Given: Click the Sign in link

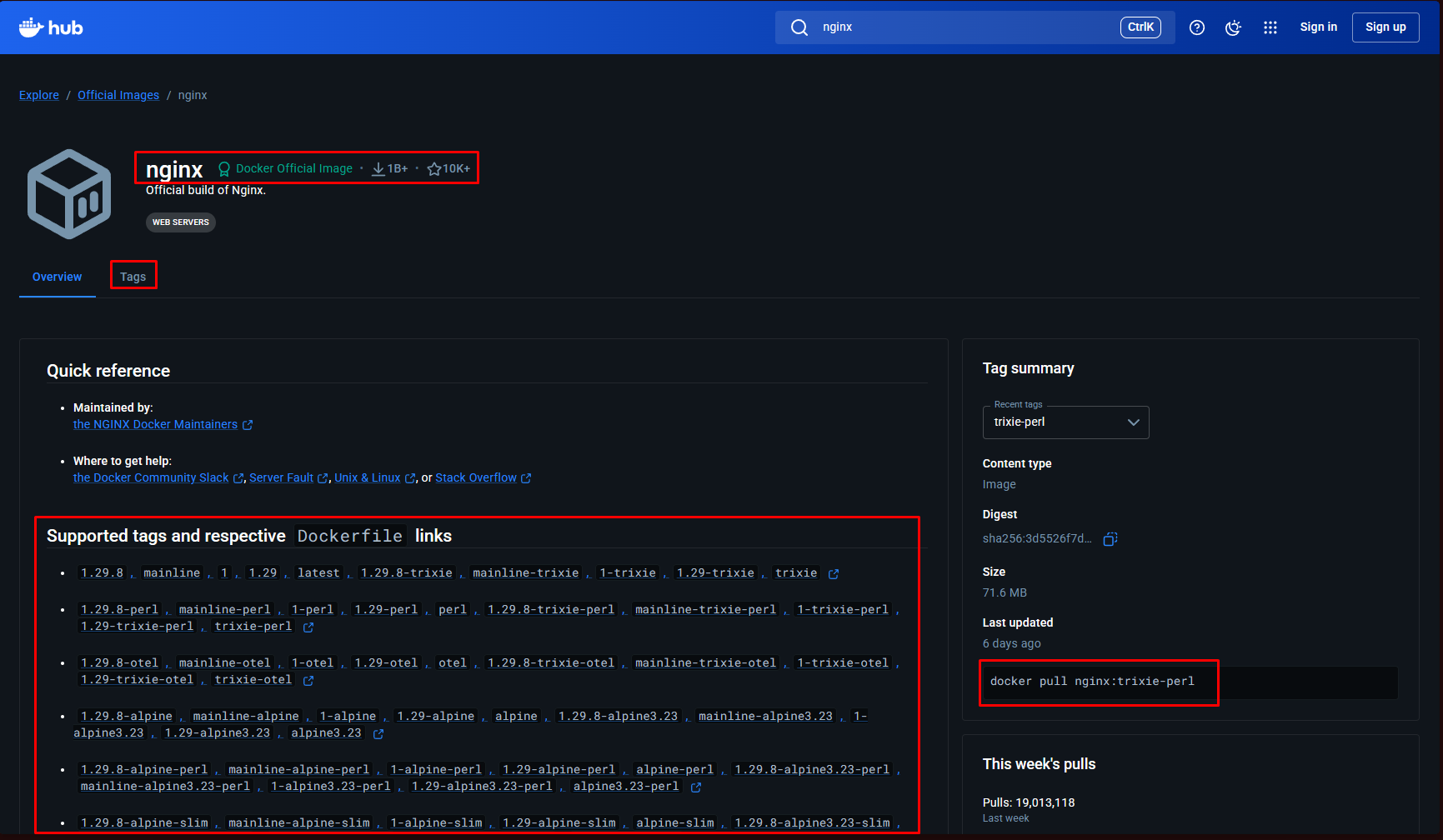Looking at the screenshot, I should click(x=1318, y=27).
